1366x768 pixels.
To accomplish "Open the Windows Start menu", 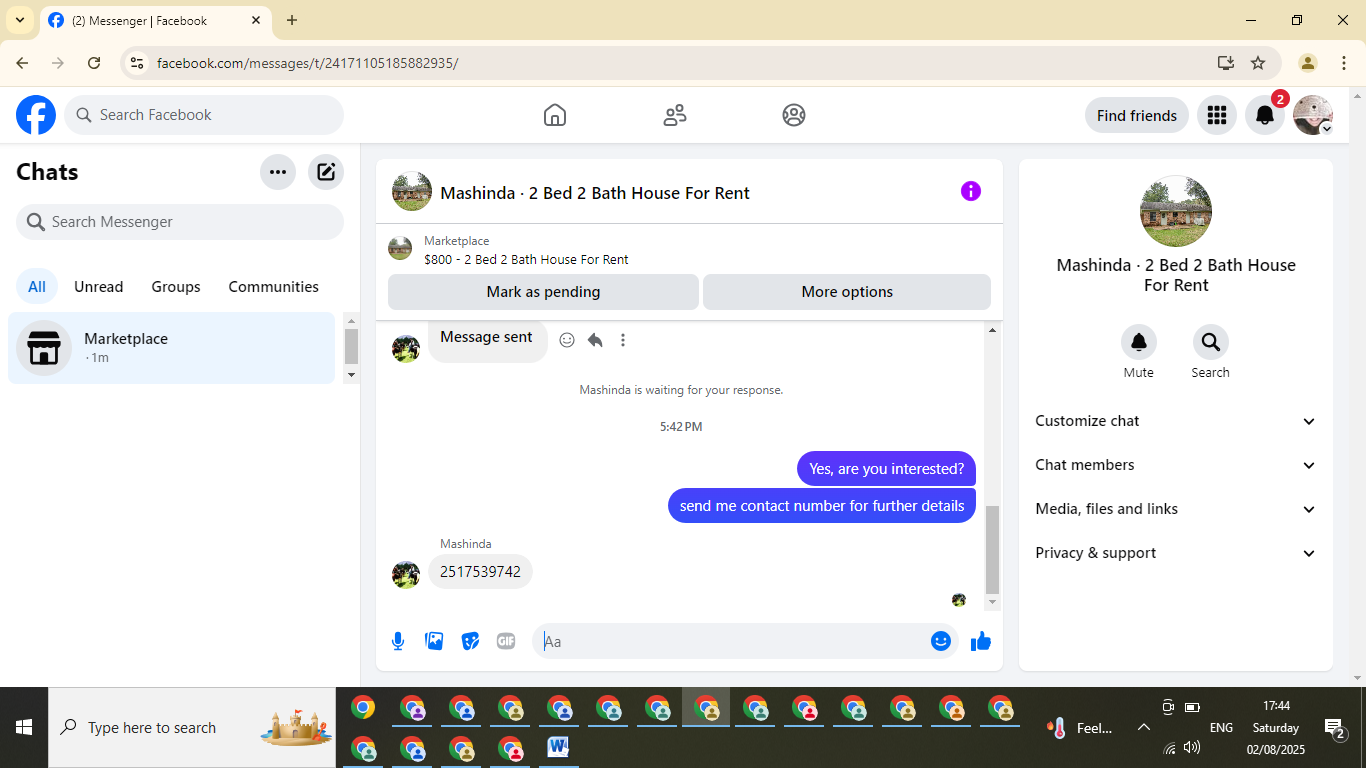I will pos(24,728).
